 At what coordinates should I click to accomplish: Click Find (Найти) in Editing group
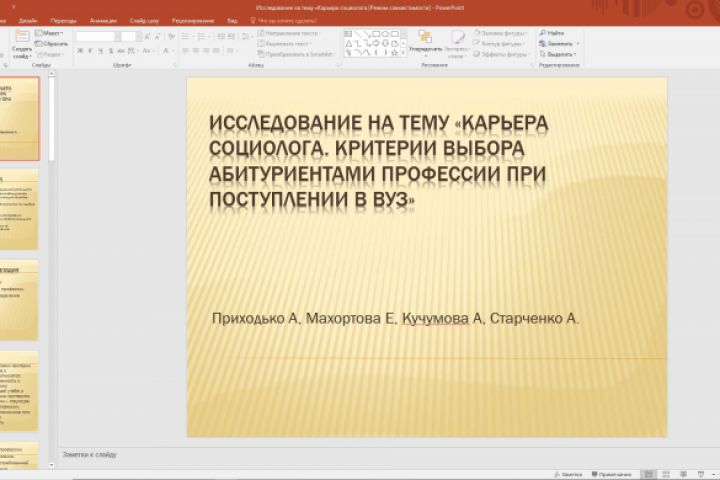[552, 33]
